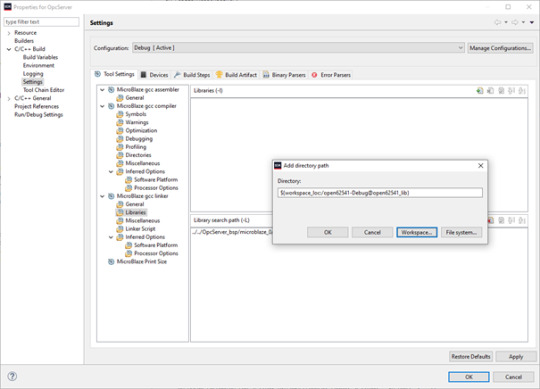Switch to the Build Steps tab
The width and height of the screenshot is (540, 389).
click(x=192, y=75)
